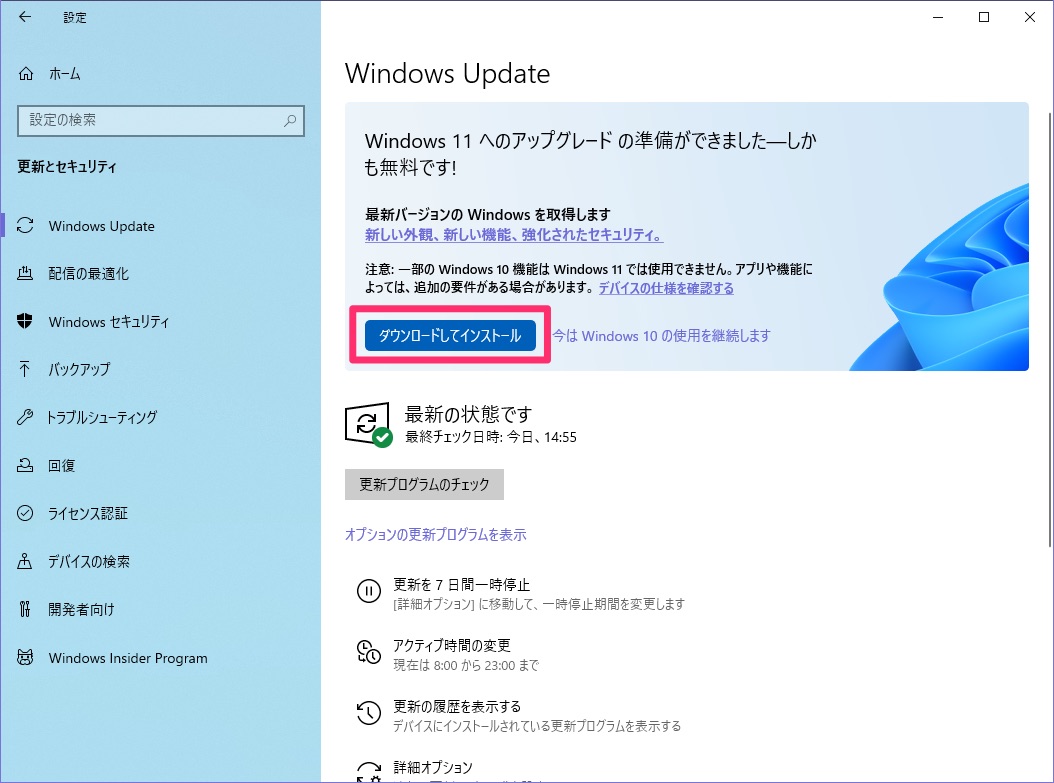Image resolution: width=1054 pixels, height=783 pixels.
Task: Open the デバイスの仕様を確認する link
Action: point(666,288)
